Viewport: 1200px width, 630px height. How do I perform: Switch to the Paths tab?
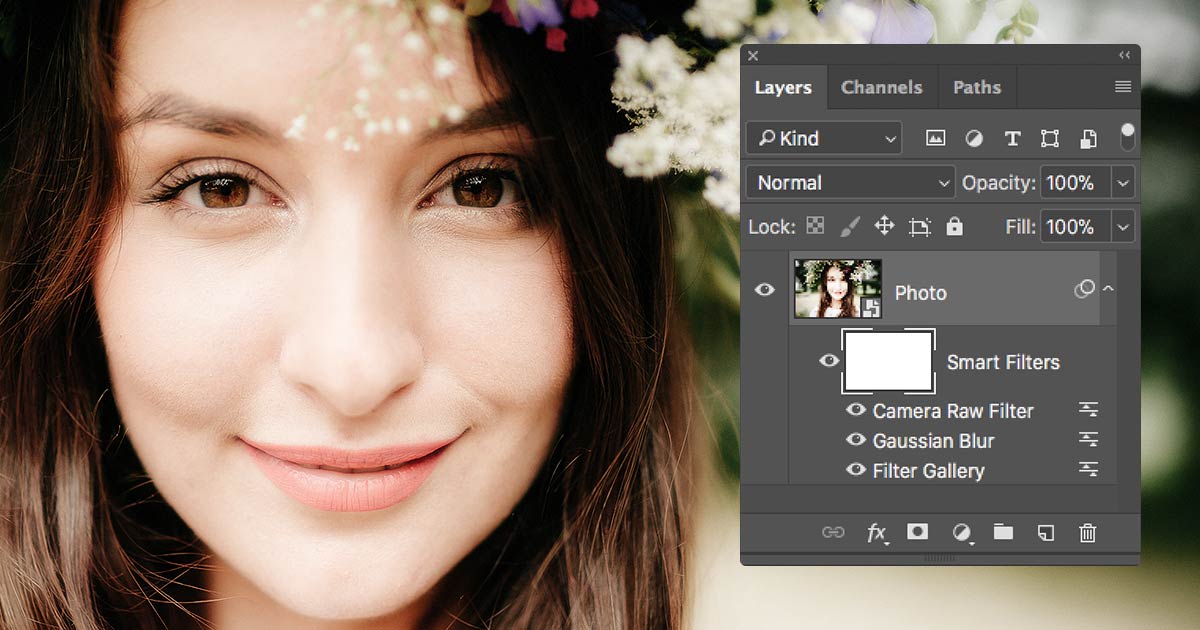[x=976, y=88]
